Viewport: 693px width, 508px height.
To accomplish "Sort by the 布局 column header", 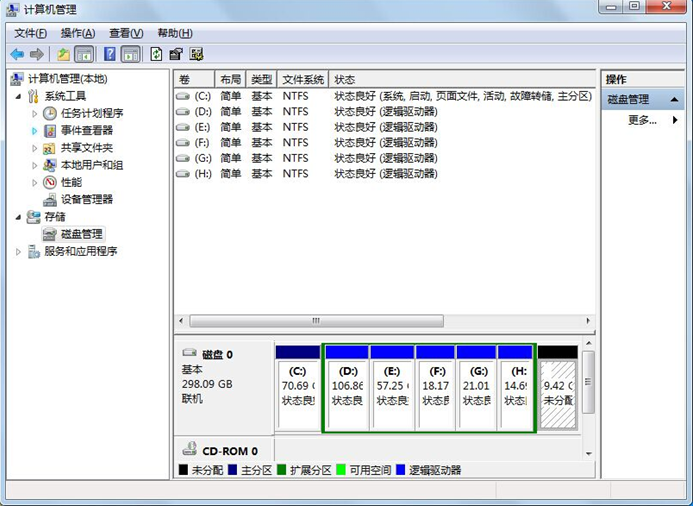I will pos(230,80).
